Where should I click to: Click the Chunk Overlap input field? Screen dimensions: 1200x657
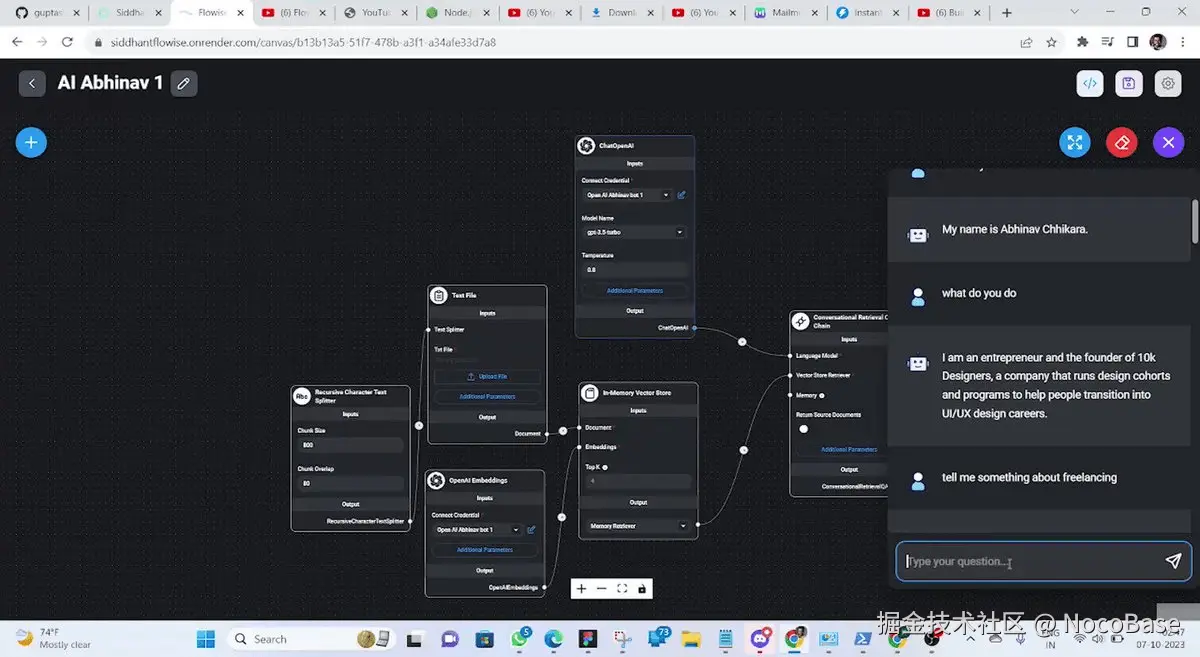click(350, 483)
